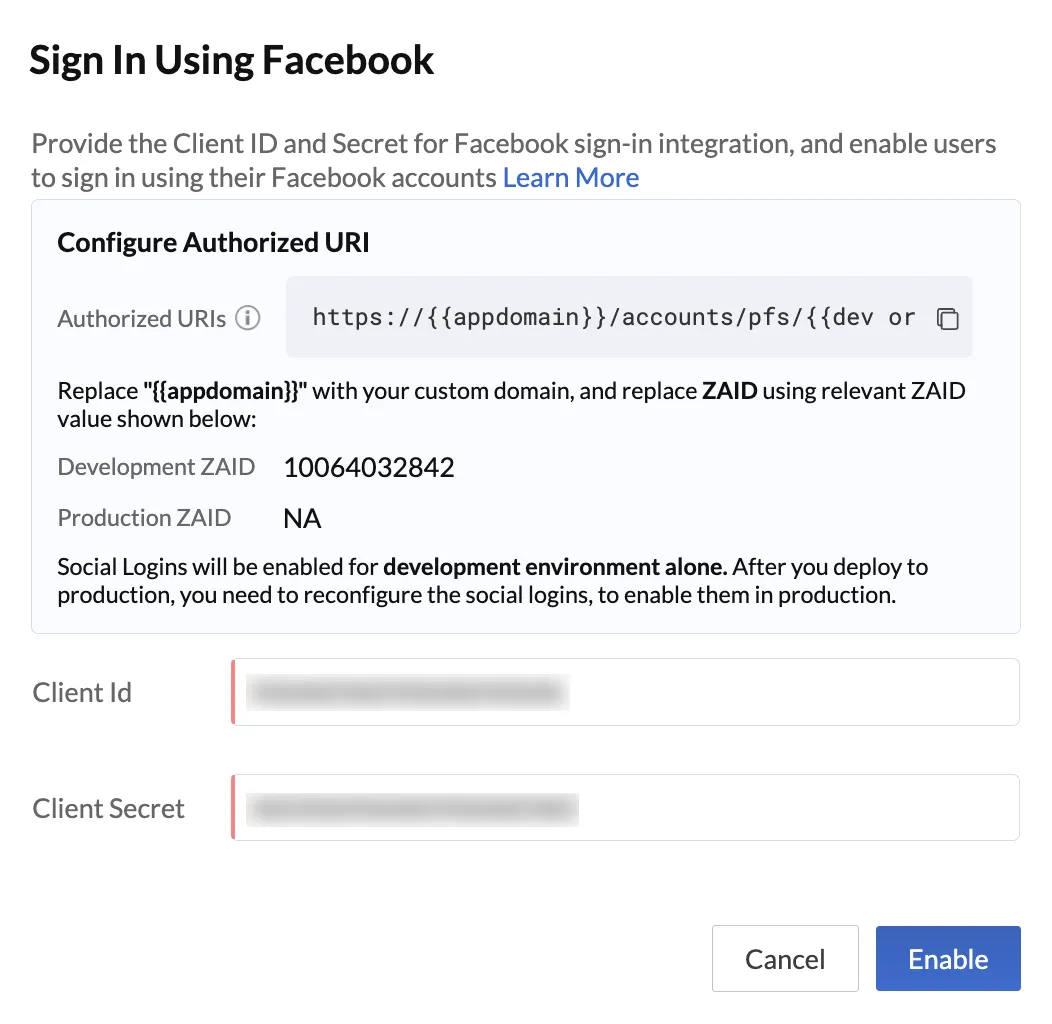Image resolution: width=1052 pixels, height=1024 pixels.
Task: Enable Facebook sign-in with the blue button
Action: tap(948, 958)
